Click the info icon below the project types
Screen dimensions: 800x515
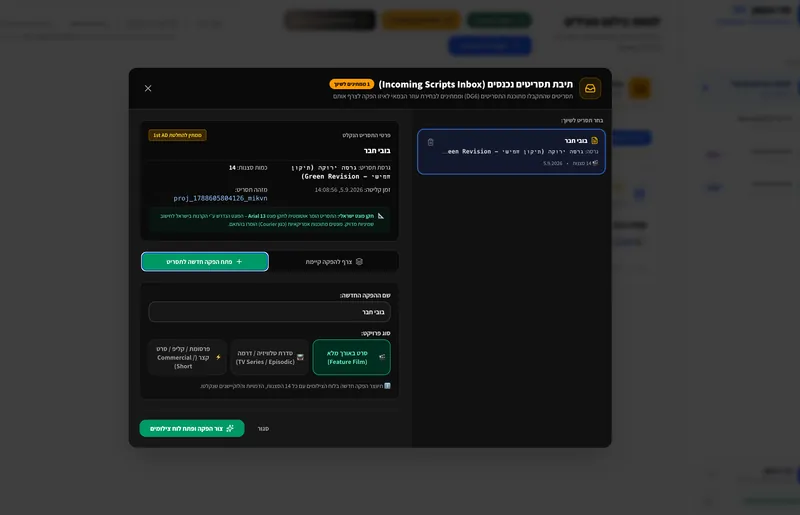click(387, 386)
